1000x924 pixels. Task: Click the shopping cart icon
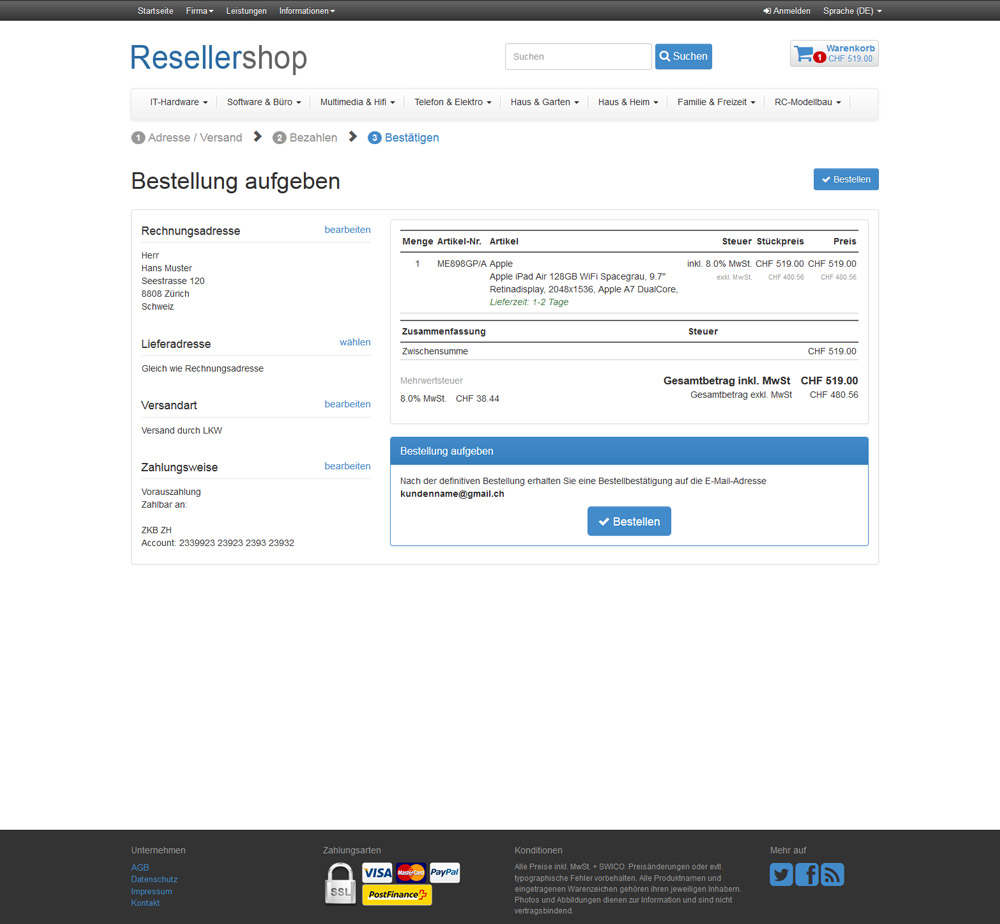click(805, 54)
